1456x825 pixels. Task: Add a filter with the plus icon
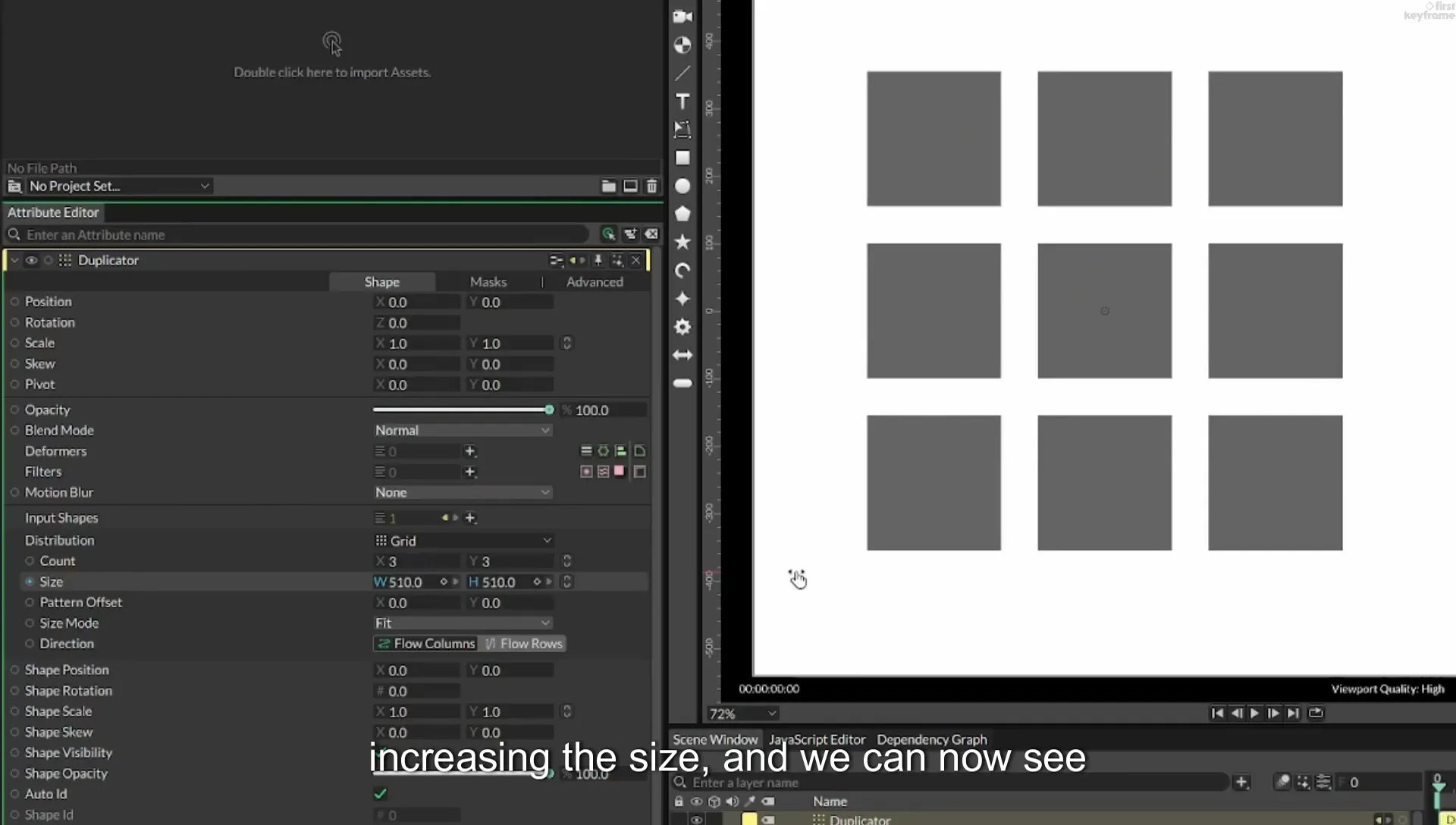pyautogui.click(x=470, y=472)
